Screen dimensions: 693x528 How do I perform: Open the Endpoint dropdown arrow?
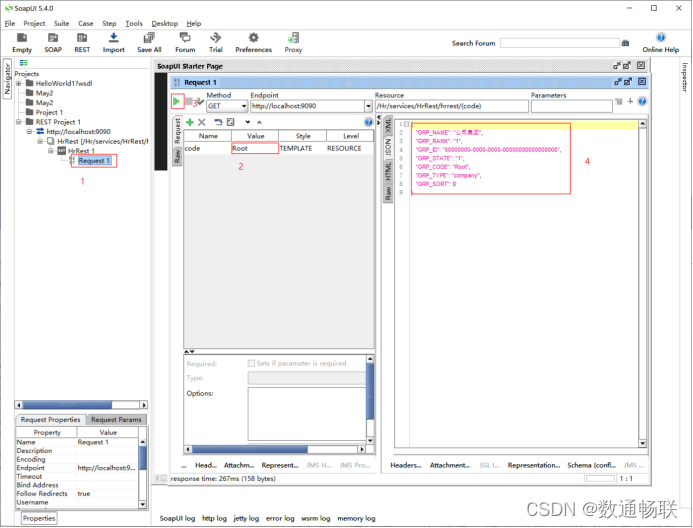[368, 106]
